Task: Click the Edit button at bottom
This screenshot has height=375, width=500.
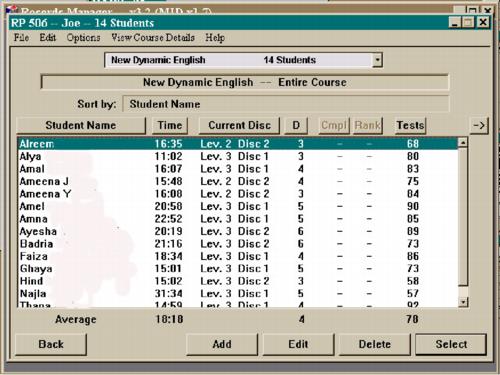Action: (298, 344)
